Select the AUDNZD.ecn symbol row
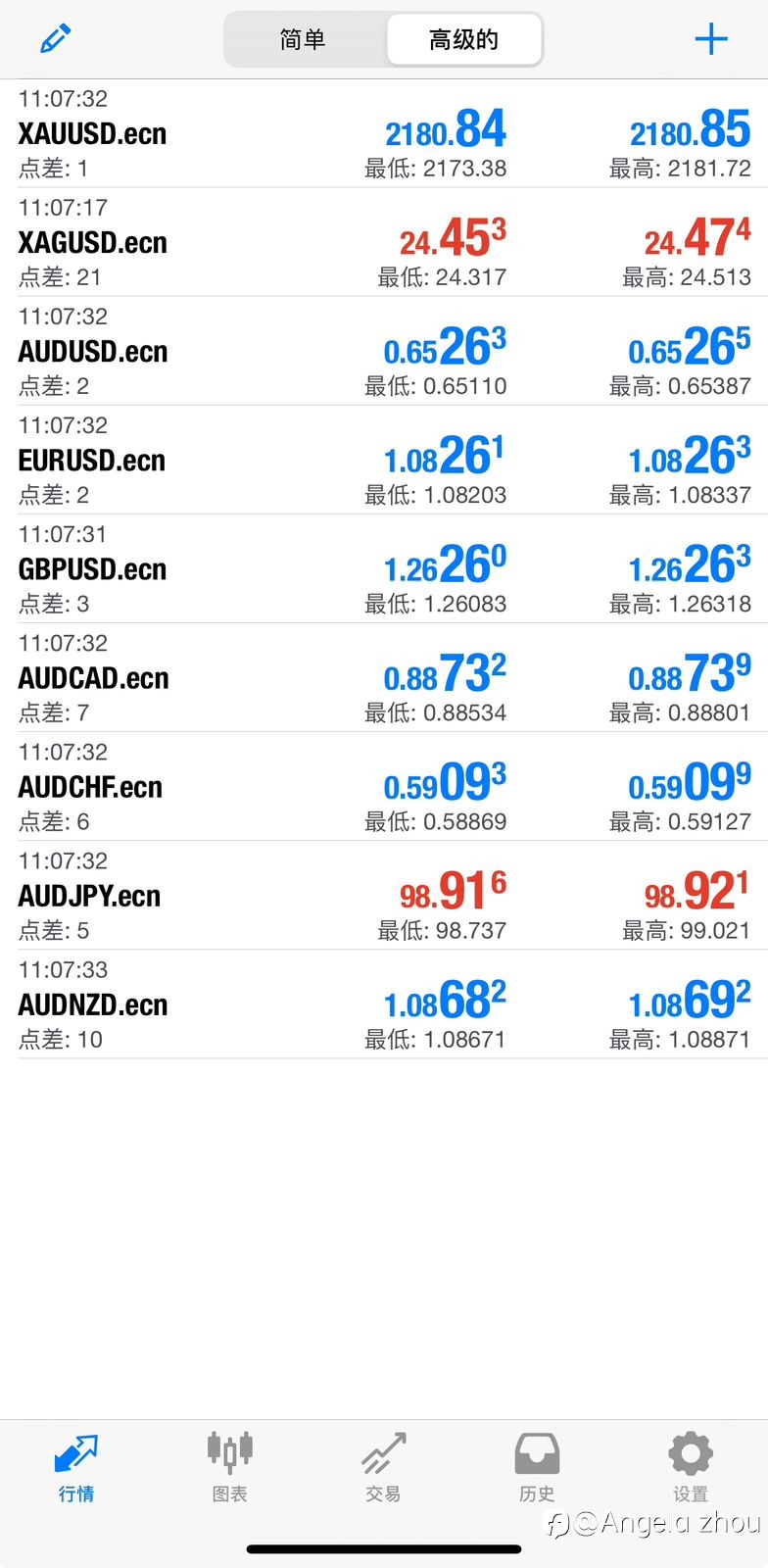Screen dimensions: 768x1568 click(x=384, y=1004)
